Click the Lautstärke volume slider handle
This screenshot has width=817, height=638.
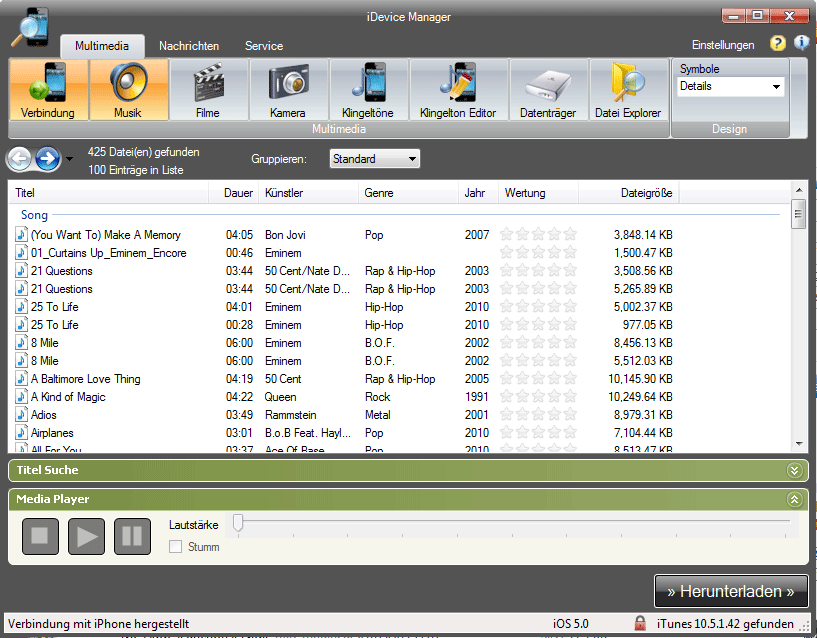[238, 522]
